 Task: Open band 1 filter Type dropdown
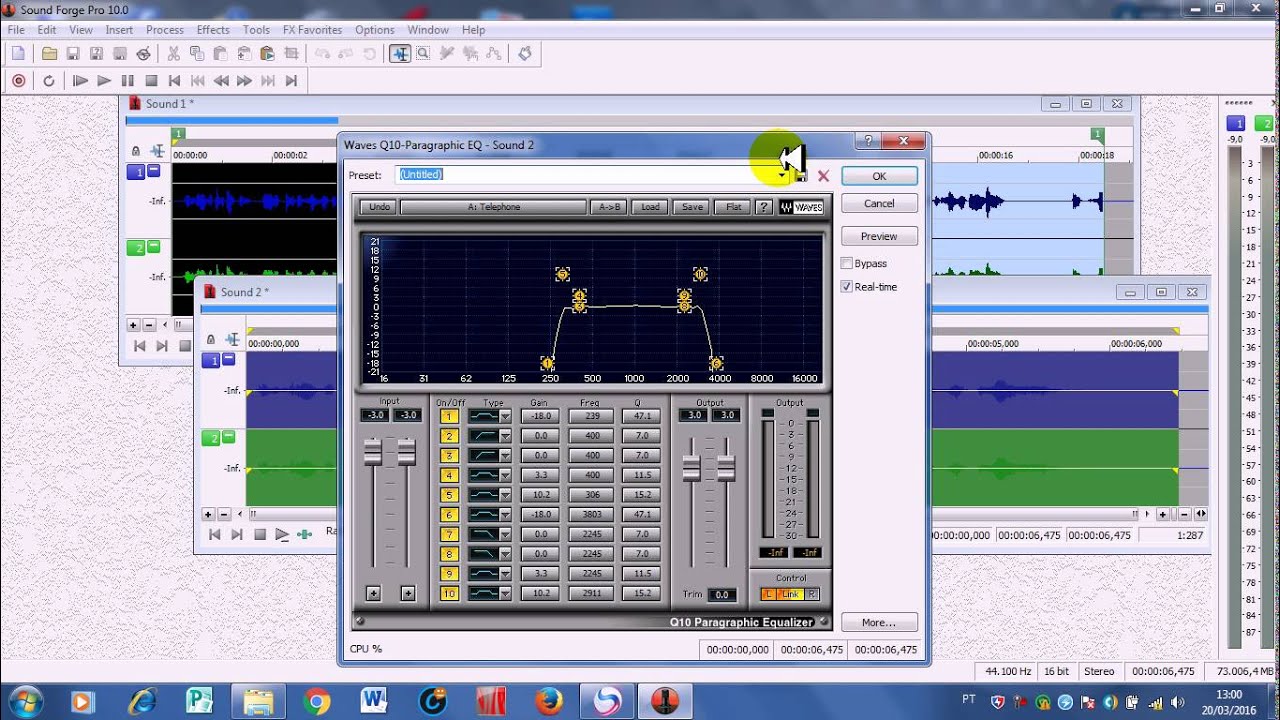pos(505,416)
